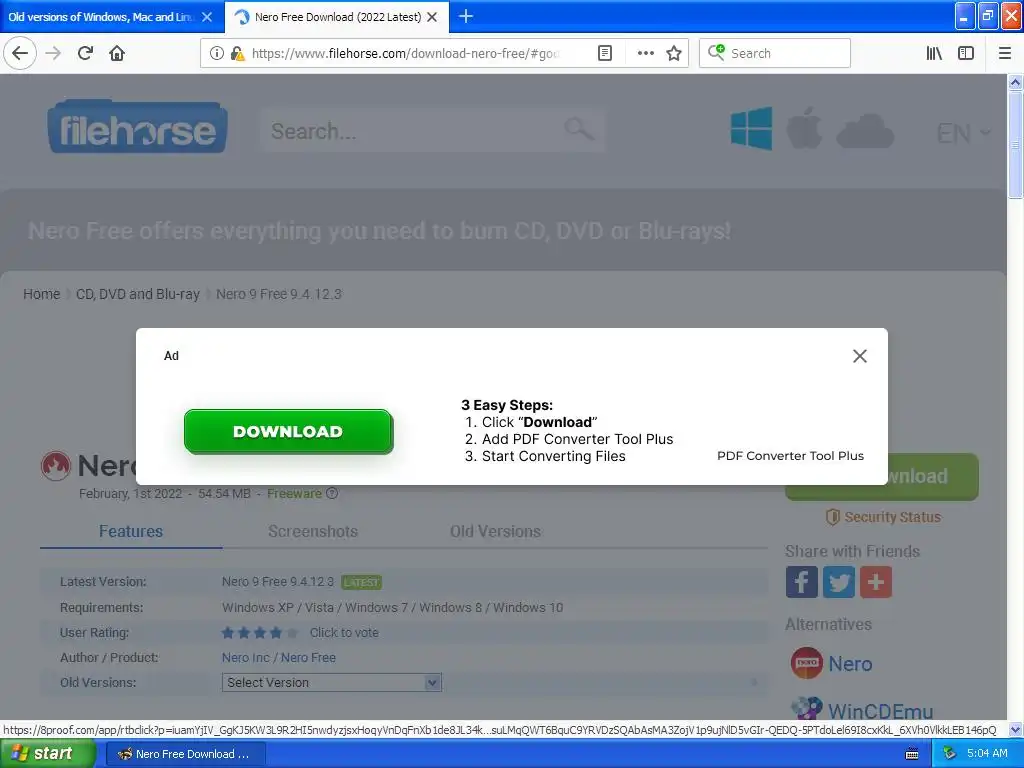This screenshot has width=1024, height=768.
Task: Reload the current page
Action: [85, 53]
